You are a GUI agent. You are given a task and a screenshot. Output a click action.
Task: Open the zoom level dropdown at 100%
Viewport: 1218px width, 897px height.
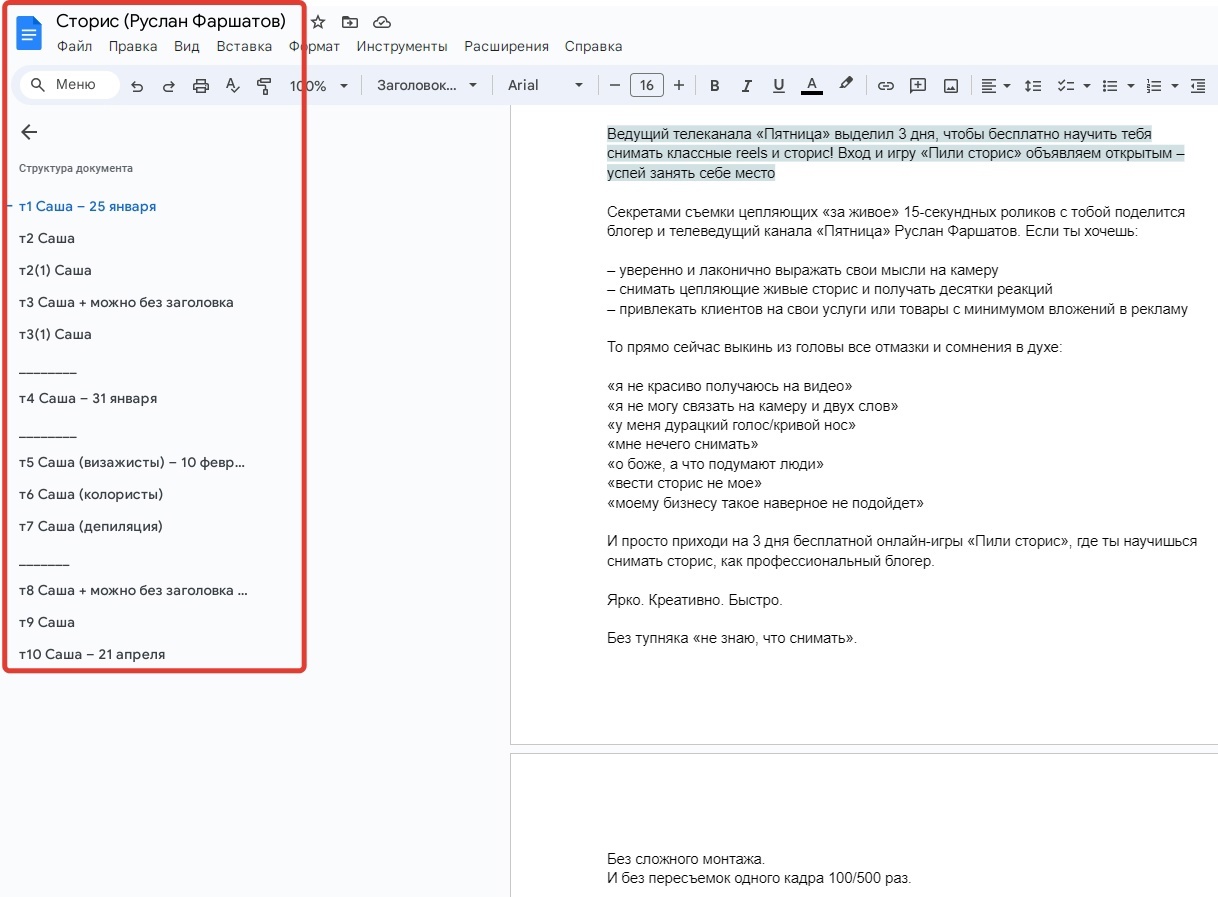click(319, 86)
